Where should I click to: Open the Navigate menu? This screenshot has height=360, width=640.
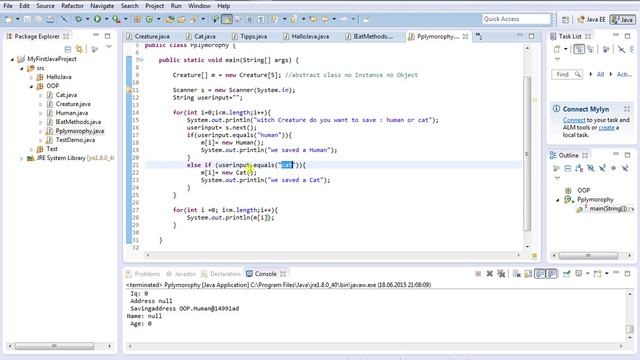coord(102,6)
